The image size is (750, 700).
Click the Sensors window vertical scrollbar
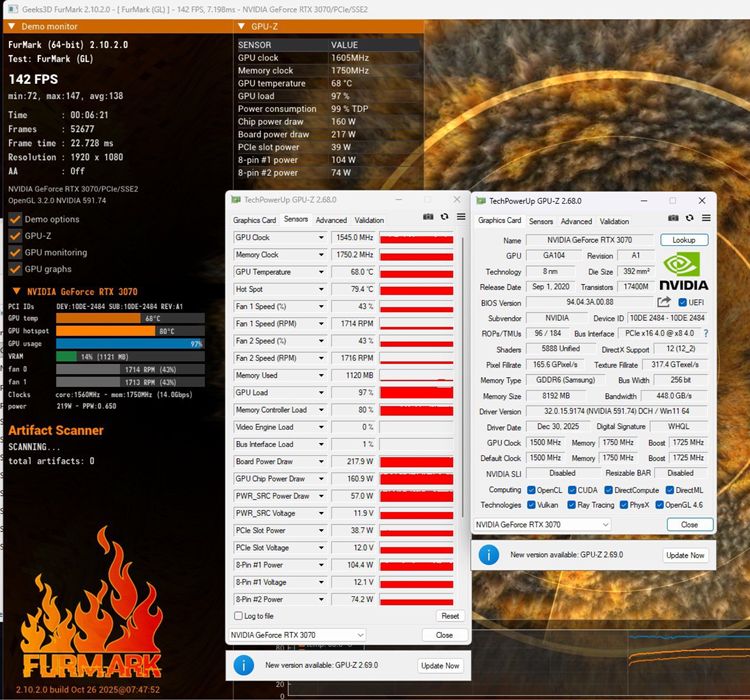point(463,377)
